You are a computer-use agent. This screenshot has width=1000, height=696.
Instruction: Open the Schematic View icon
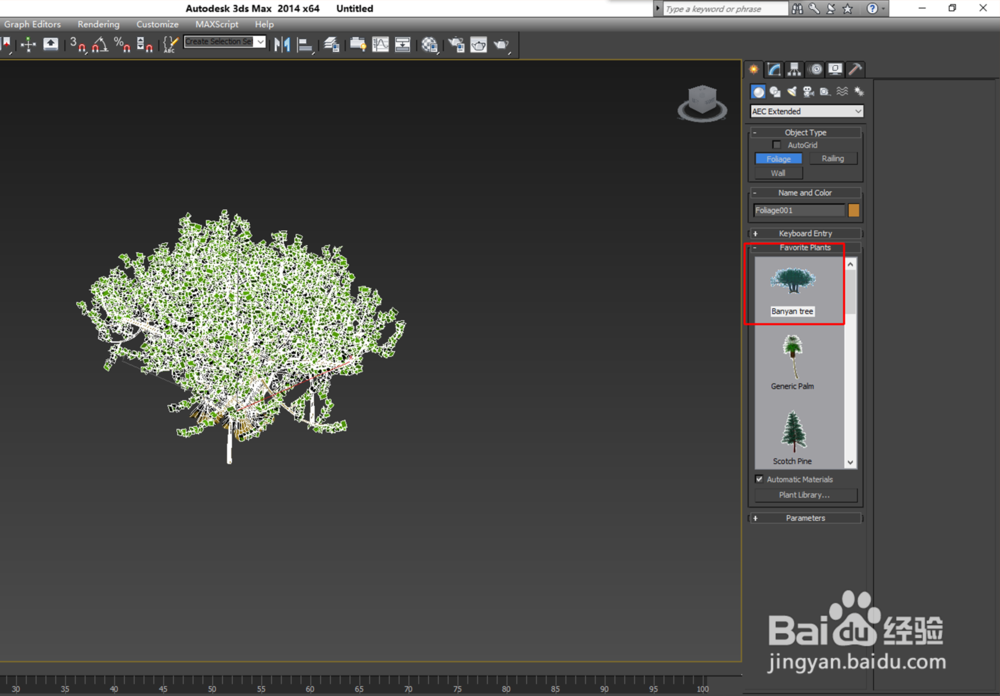[402, 44]
